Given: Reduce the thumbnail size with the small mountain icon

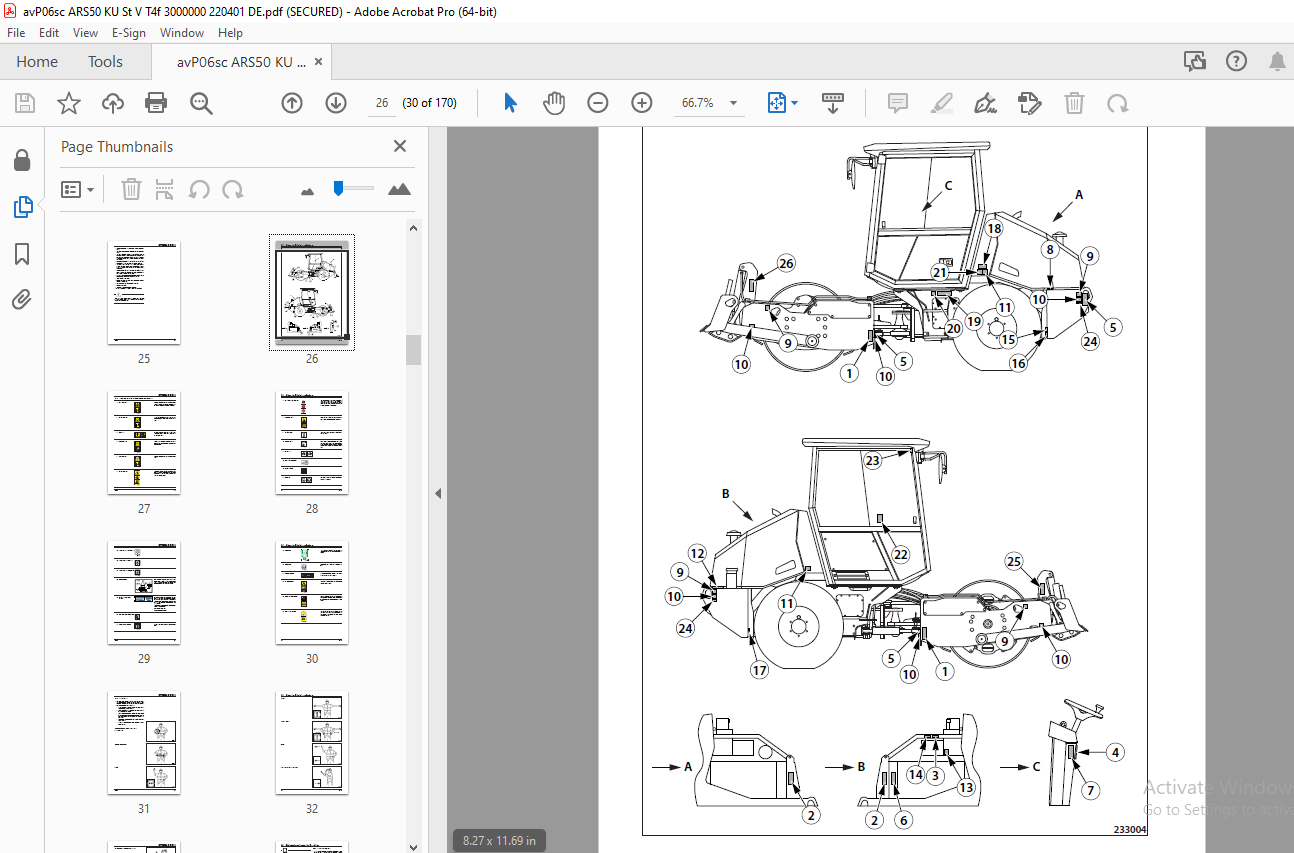Looking at the screenshot, I should pos(307,190).
